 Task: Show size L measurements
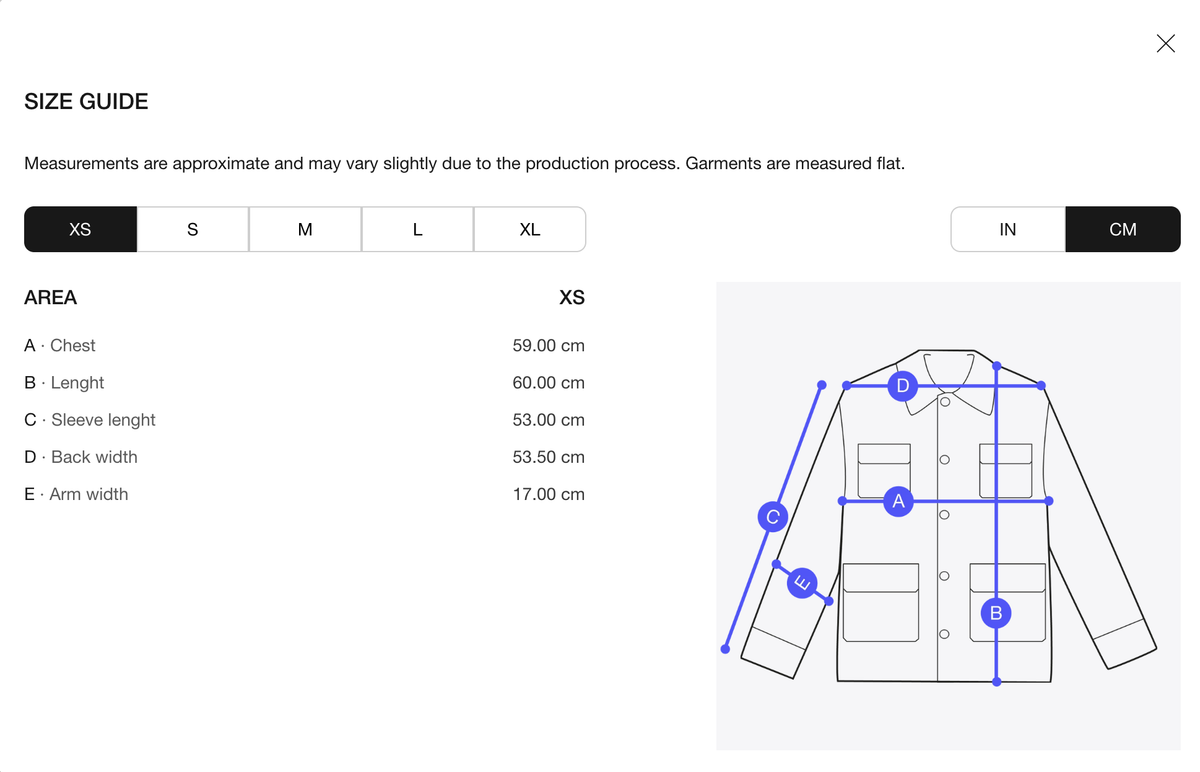pos(417,229)
